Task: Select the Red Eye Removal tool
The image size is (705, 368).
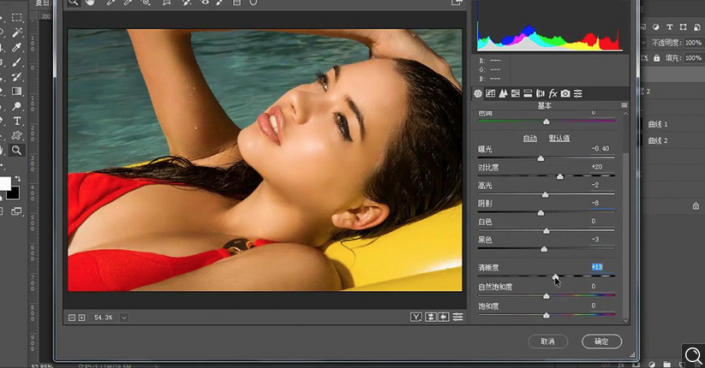Action: coord(205,2)
